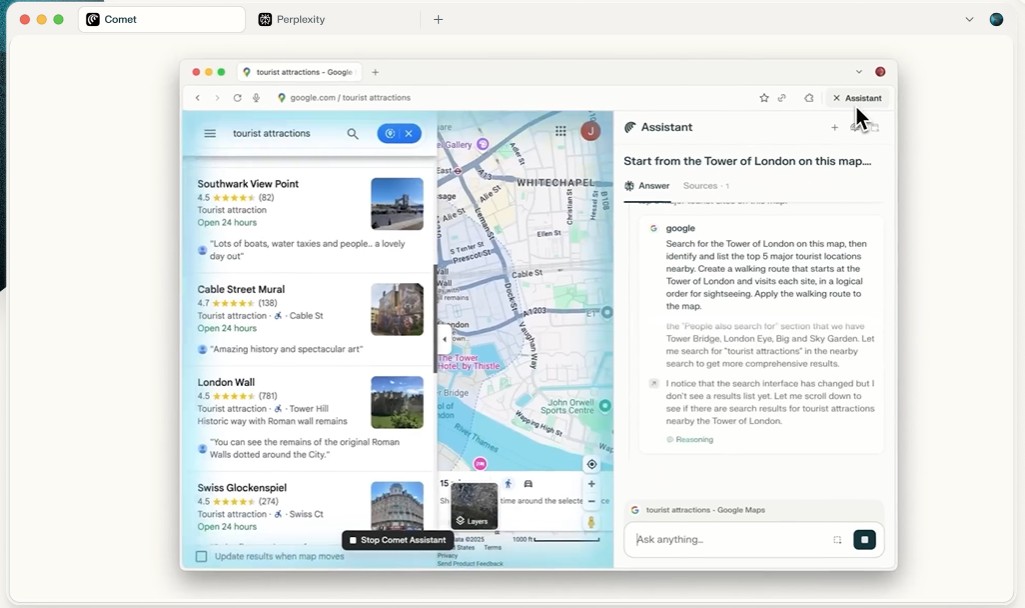
Task: Start a new Assistant thread plus icon
Action: [834, 127]
